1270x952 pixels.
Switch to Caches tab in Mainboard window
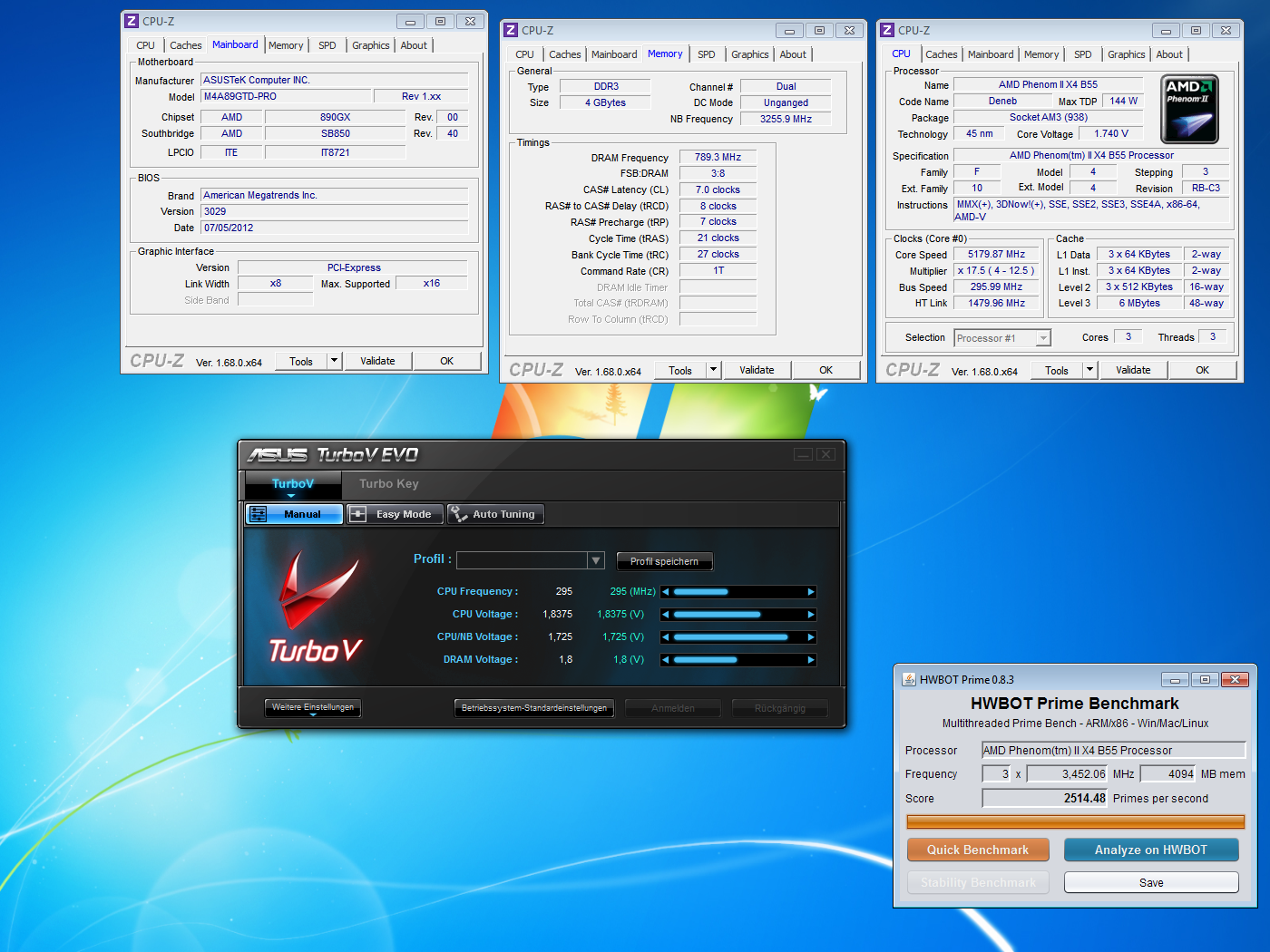tap(185, 45)
